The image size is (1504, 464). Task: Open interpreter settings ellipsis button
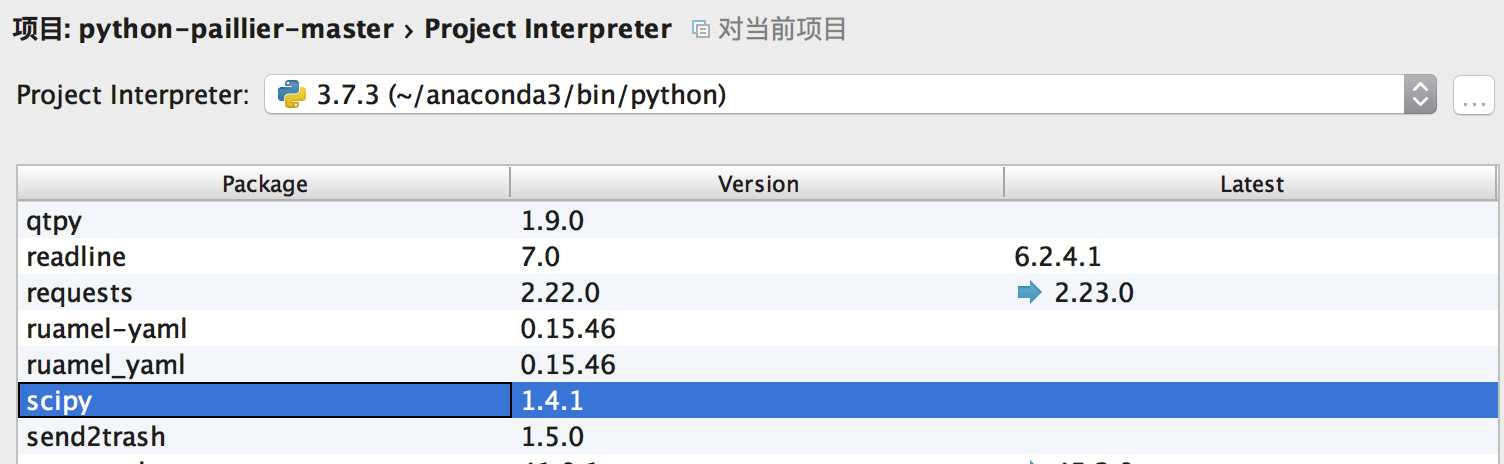[1473, 96]
